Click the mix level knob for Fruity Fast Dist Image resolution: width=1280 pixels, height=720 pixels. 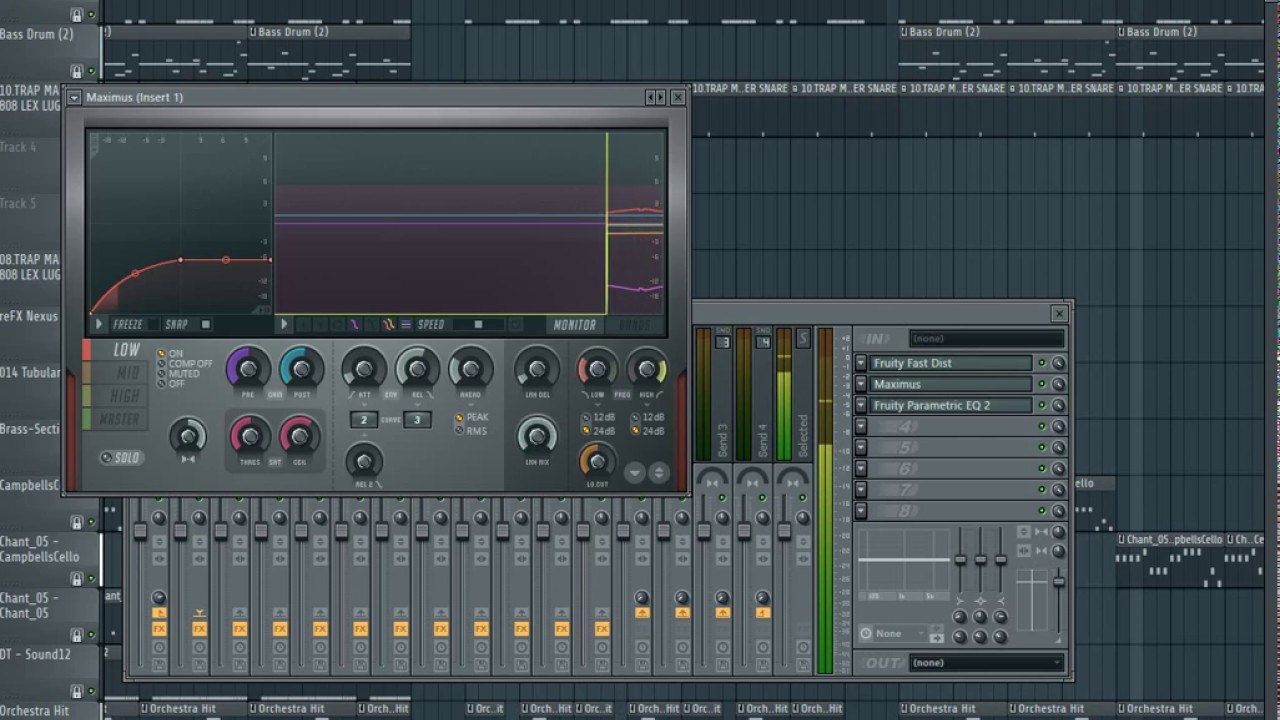1058,363
